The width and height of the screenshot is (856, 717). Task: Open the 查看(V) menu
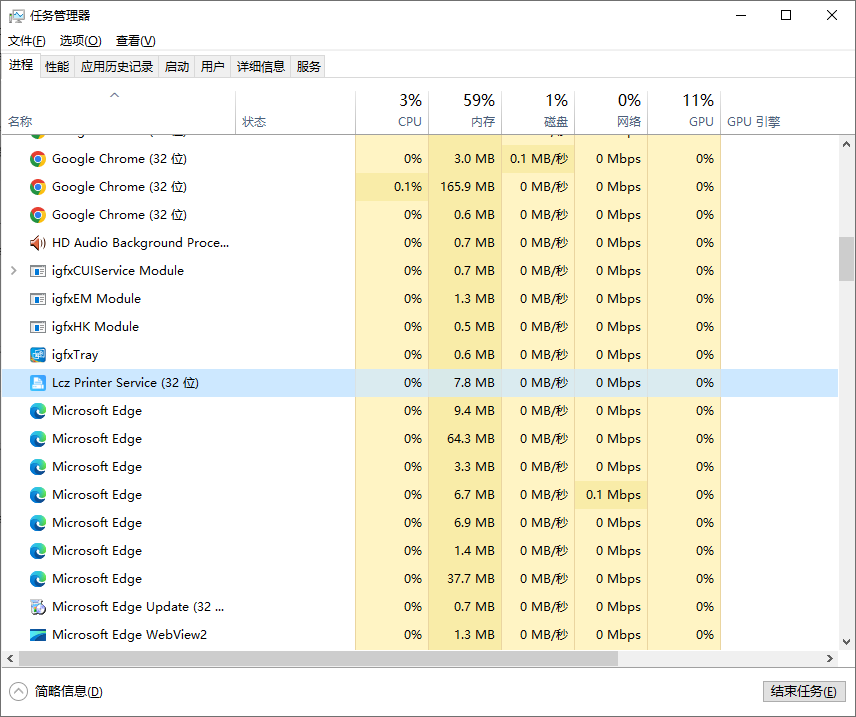(135, 41)
